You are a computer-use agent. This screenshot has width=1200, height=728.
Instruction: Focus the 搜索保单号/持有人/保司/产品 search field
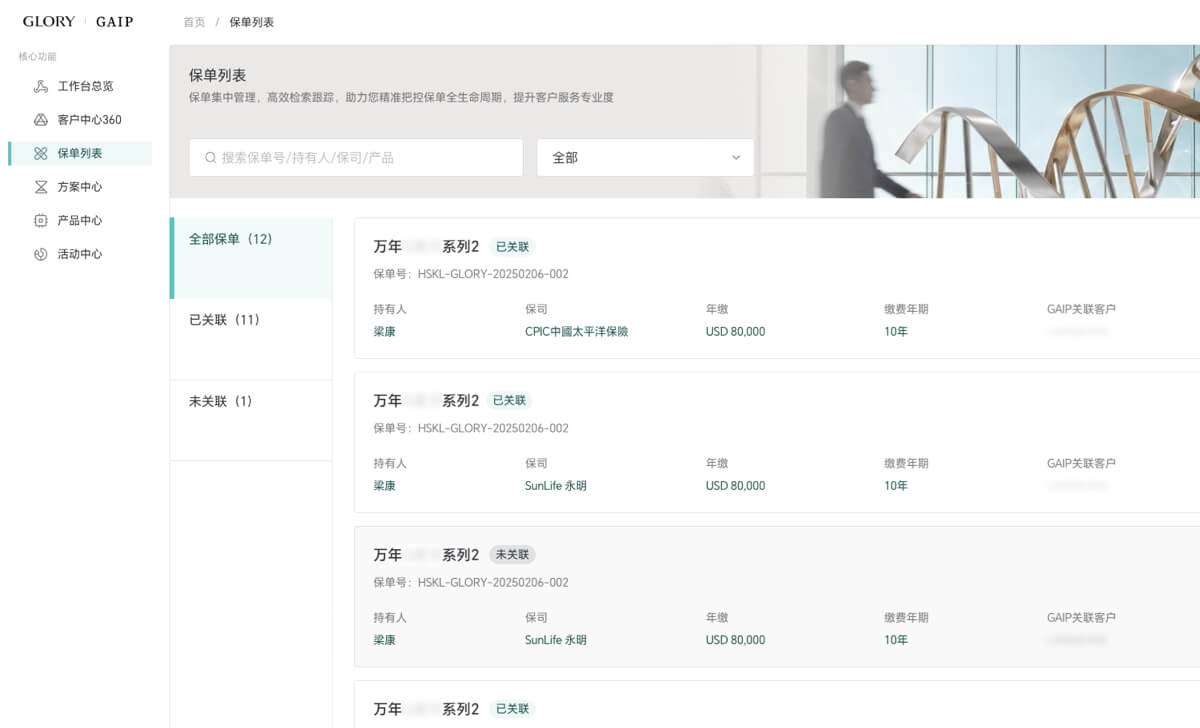pyautogui.click(x=356, y=158)
